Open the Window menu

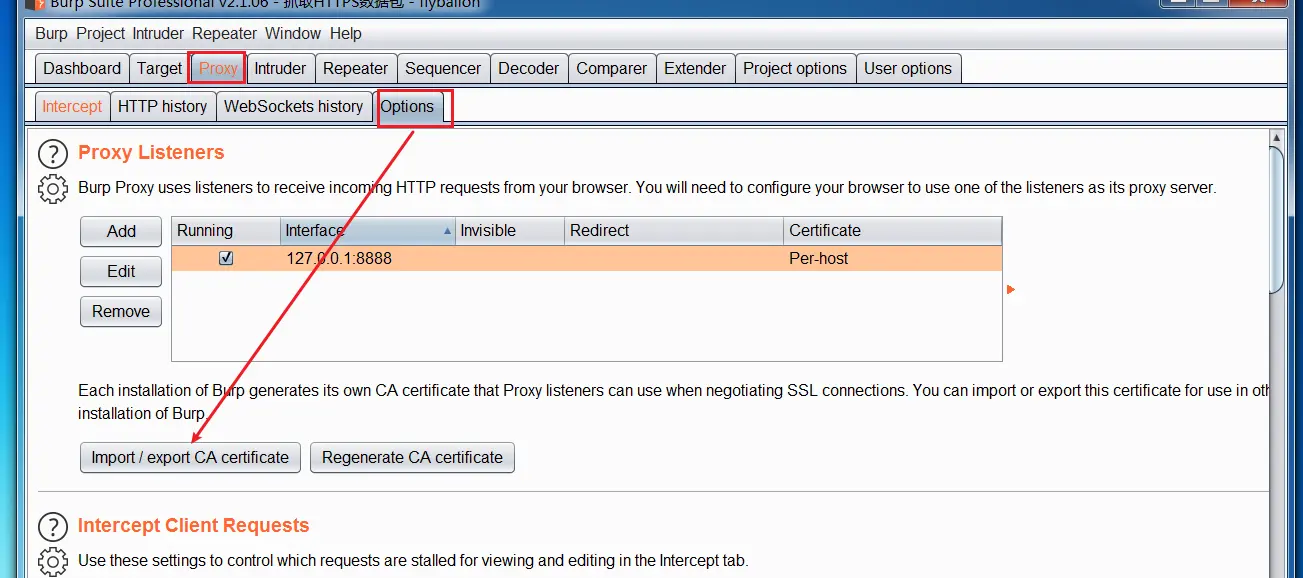point(293,33)
